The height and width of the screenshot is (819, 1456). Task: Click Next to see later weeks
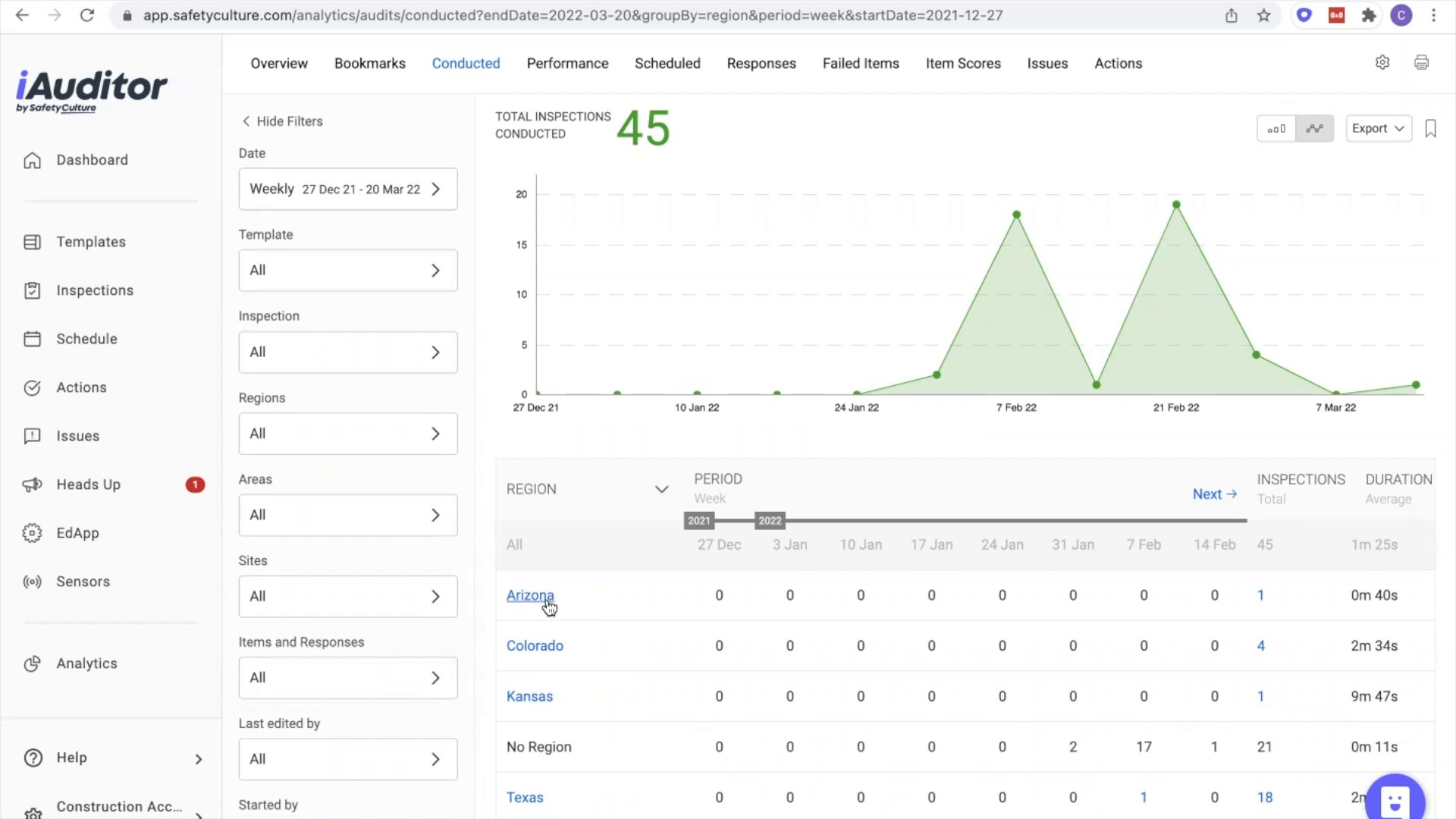click(1215, 494)
